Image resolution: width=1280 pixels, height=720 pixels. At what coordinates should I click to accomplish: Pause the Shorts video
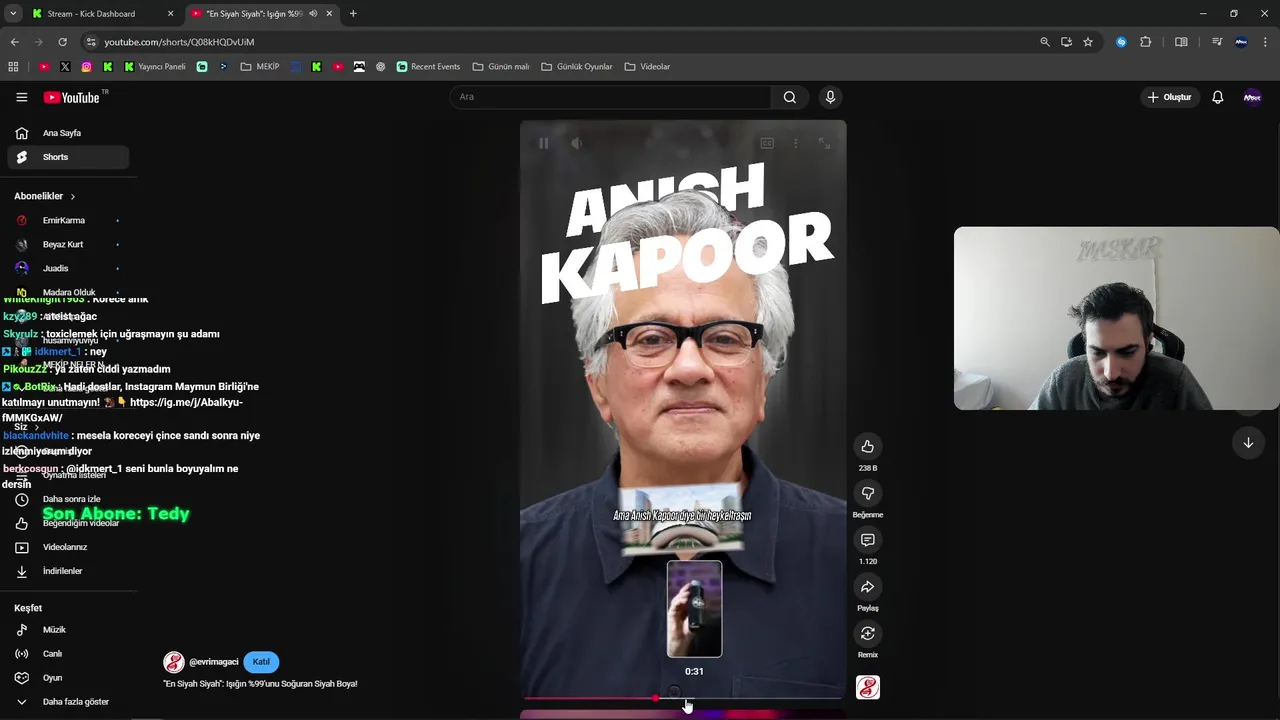click(543, 143)
